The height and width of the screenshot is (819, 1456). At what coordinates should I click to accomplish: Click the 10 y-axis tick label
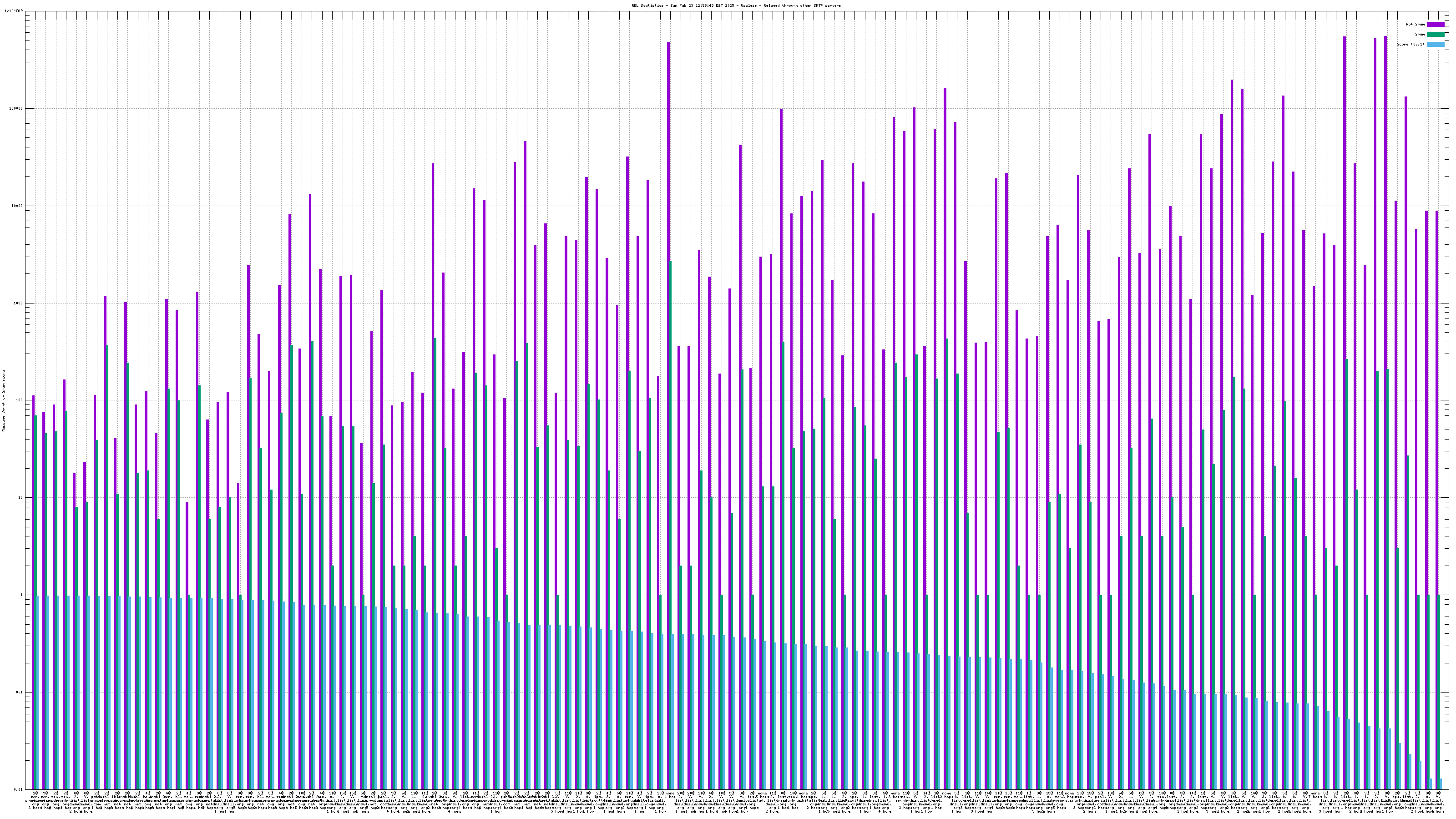(21, 497)
